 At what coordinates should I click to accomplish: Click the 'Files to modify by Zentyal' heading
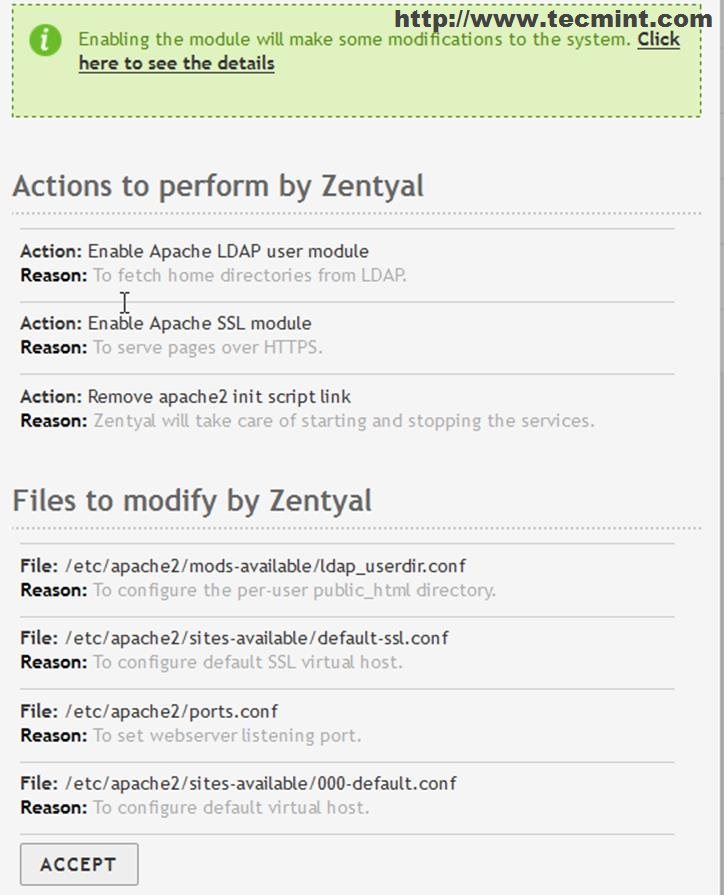192,500
